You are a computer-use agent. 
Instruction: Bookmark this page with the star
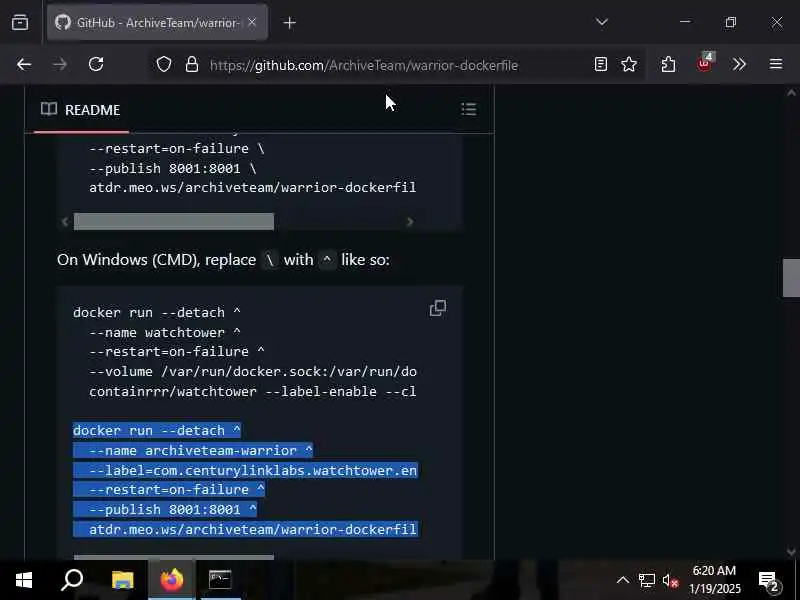[x=629, y=64]
